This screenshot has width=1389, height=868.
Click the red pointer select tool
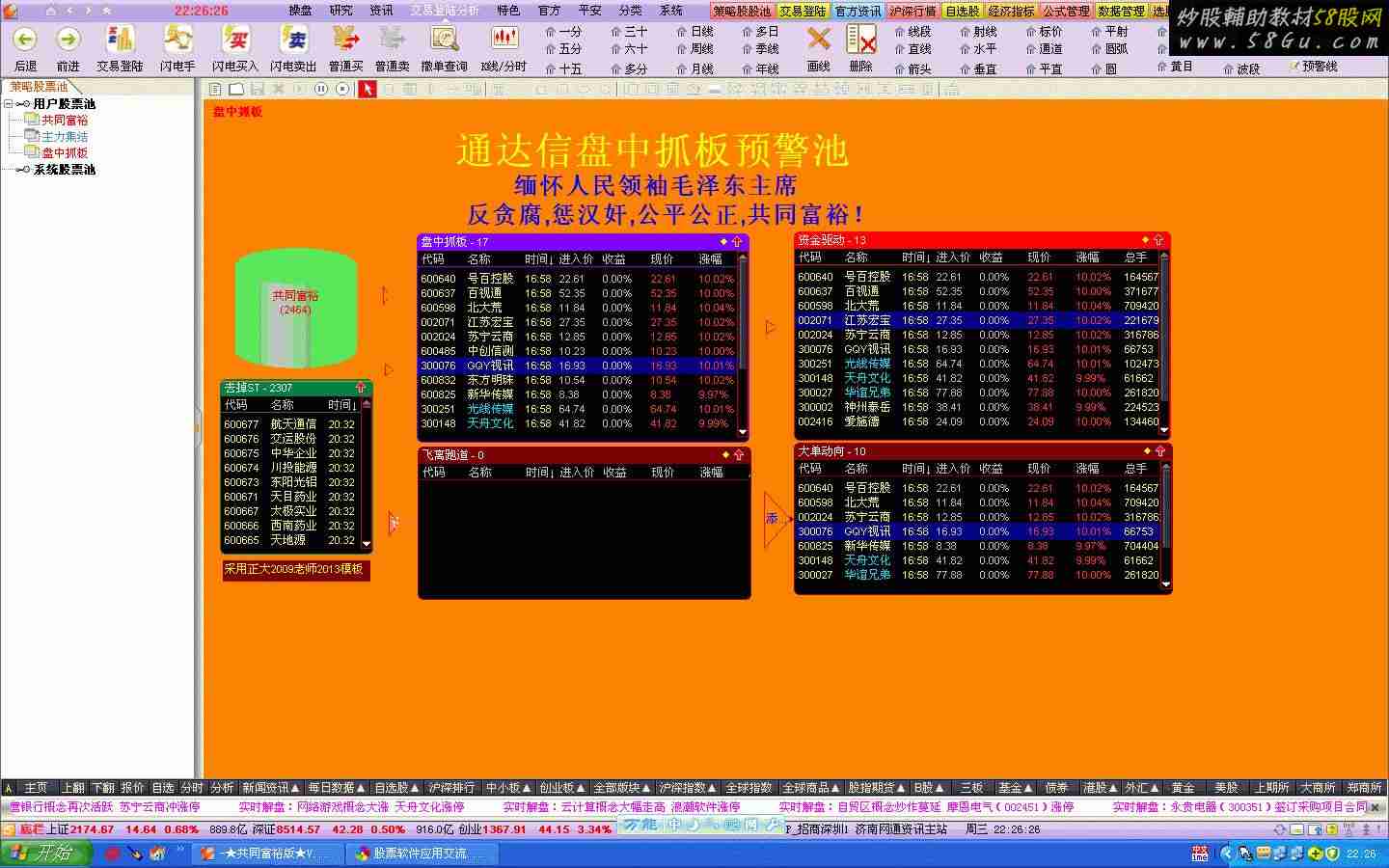pos(367,89)
